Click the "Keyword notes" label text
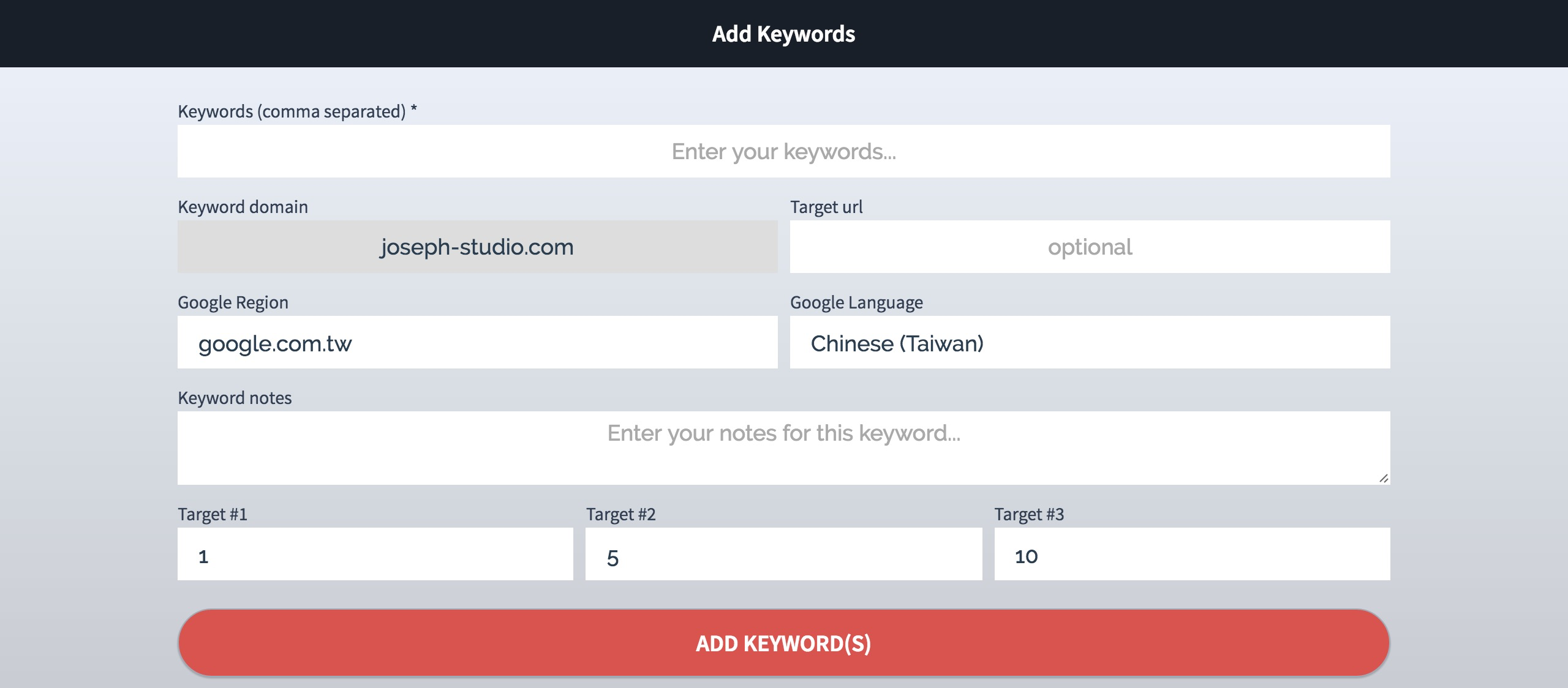Screen dimensions: 1568x688 235,398
